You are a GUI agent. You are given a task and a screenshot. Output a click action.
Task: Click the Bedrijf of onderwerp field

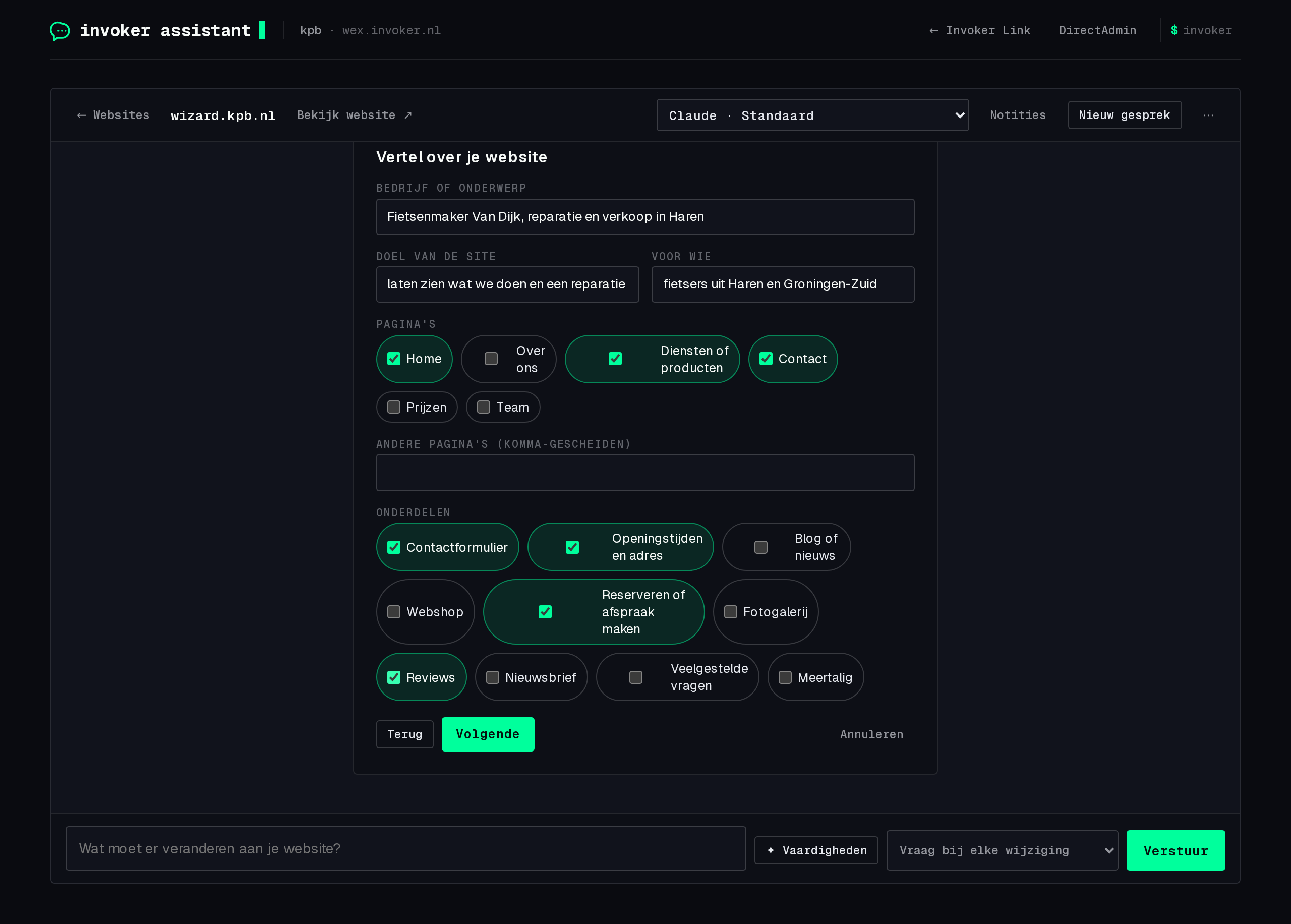pyautogui.click(x=645, y=217)
